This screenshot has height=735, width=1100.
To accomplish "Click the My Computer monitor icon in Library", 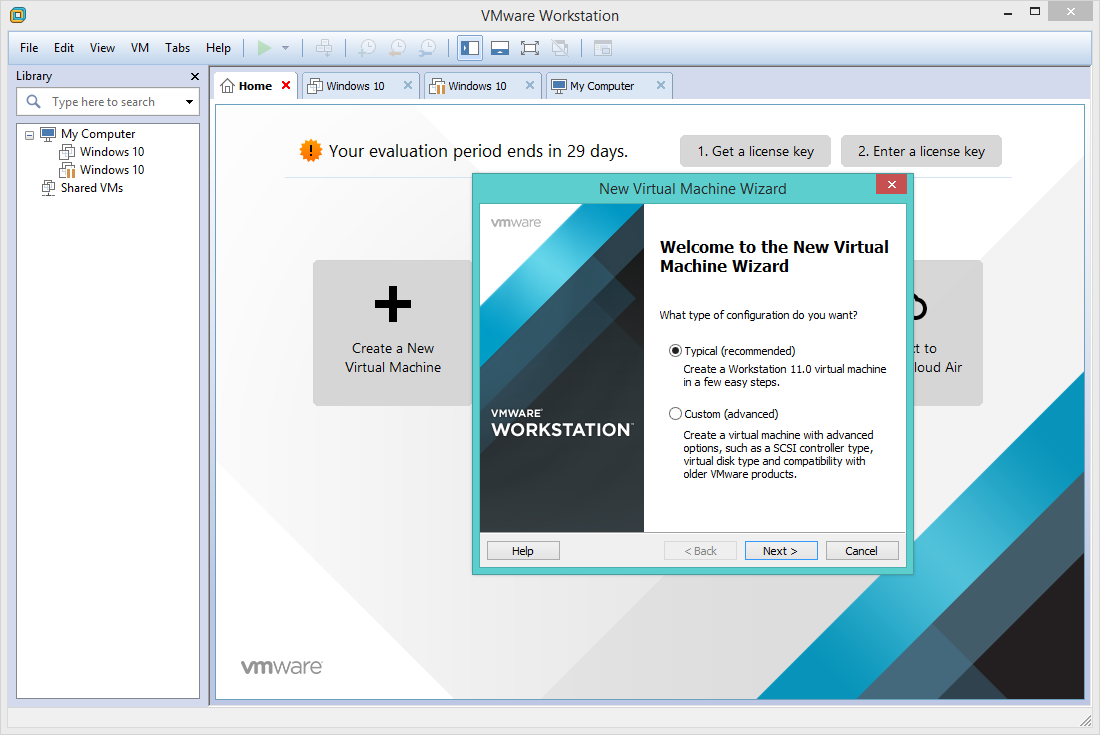I will coord(48,133).
